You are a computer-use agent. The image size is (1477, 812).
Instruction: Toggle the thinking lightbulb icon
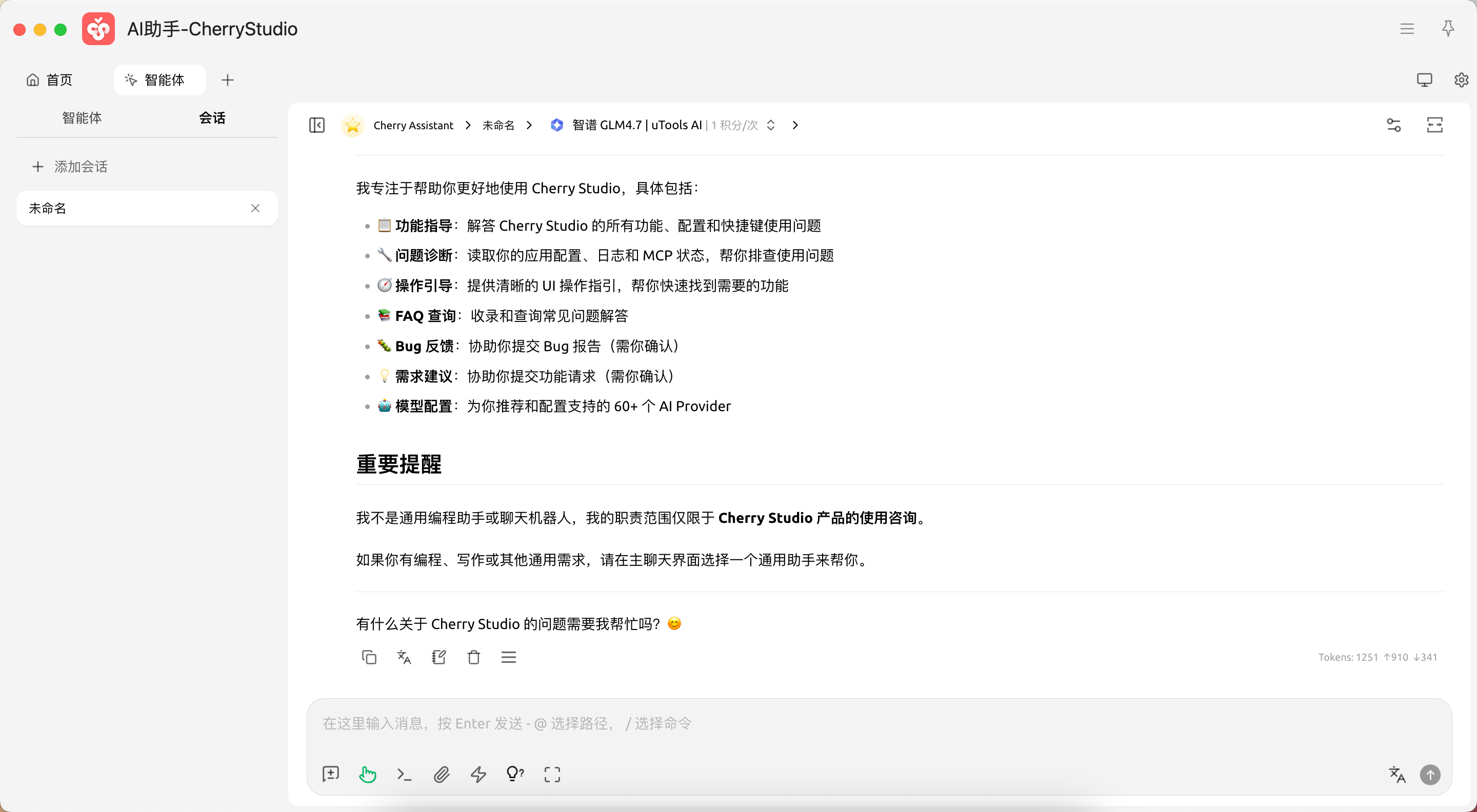point(515,775)
